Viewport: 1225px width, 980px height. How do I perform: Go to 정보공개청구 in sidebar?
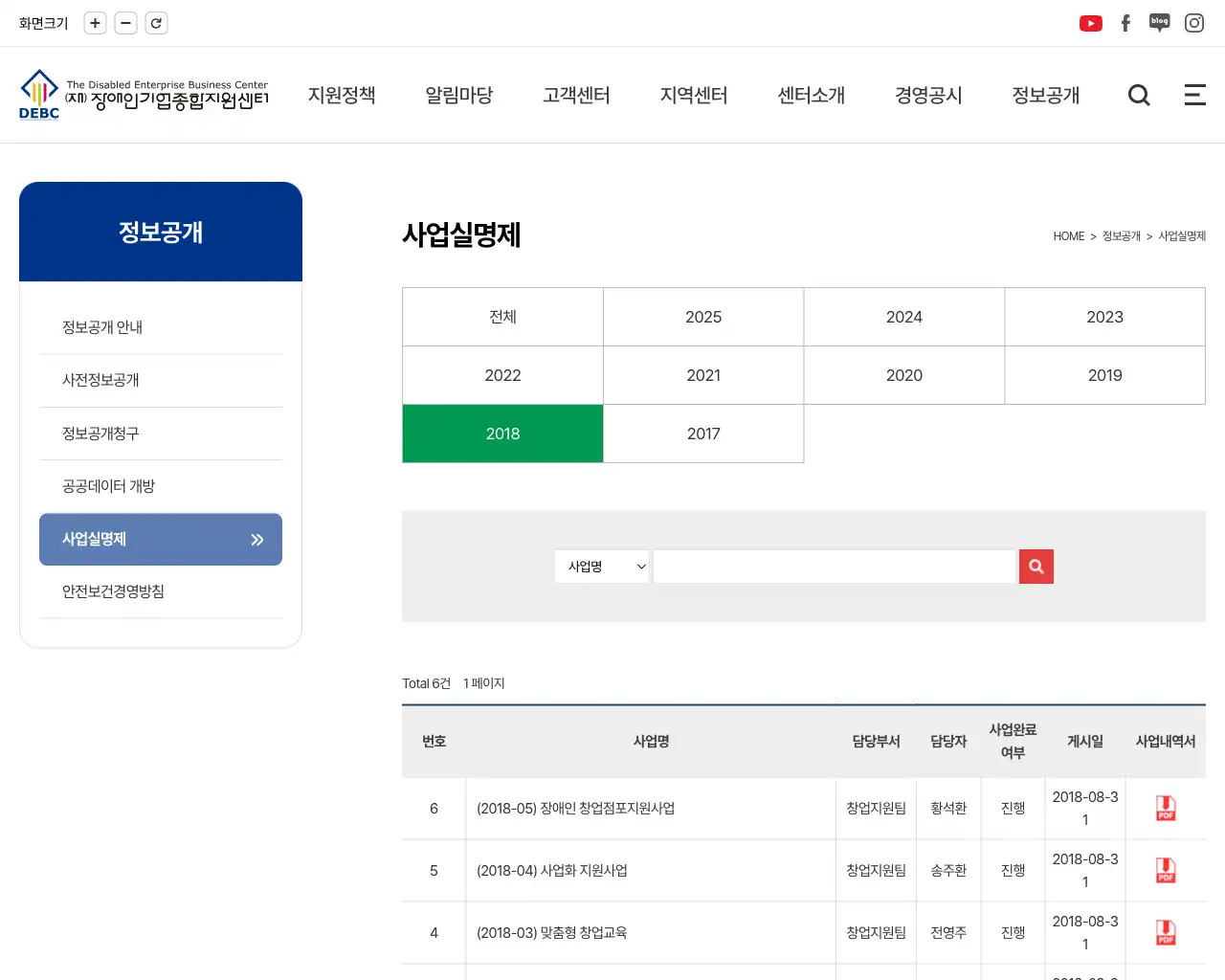click(161, 434)
